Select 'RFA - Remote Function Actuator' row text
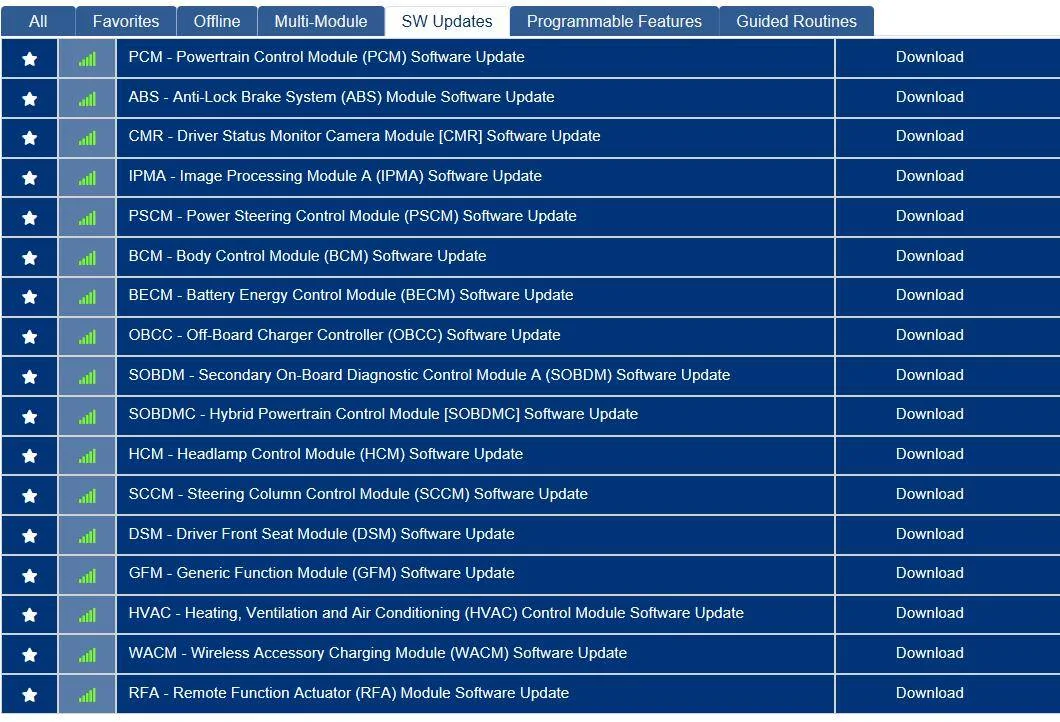1060x722 pixels. pos(349,692)
